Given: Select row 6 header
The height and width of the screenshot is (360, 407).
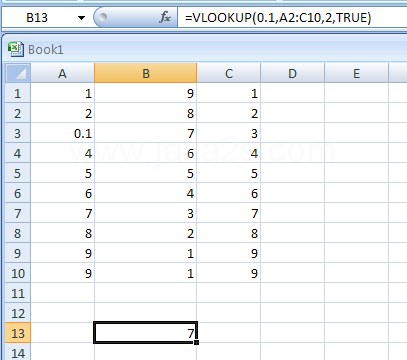Looking at the screenshot, I should pos(18,193).
